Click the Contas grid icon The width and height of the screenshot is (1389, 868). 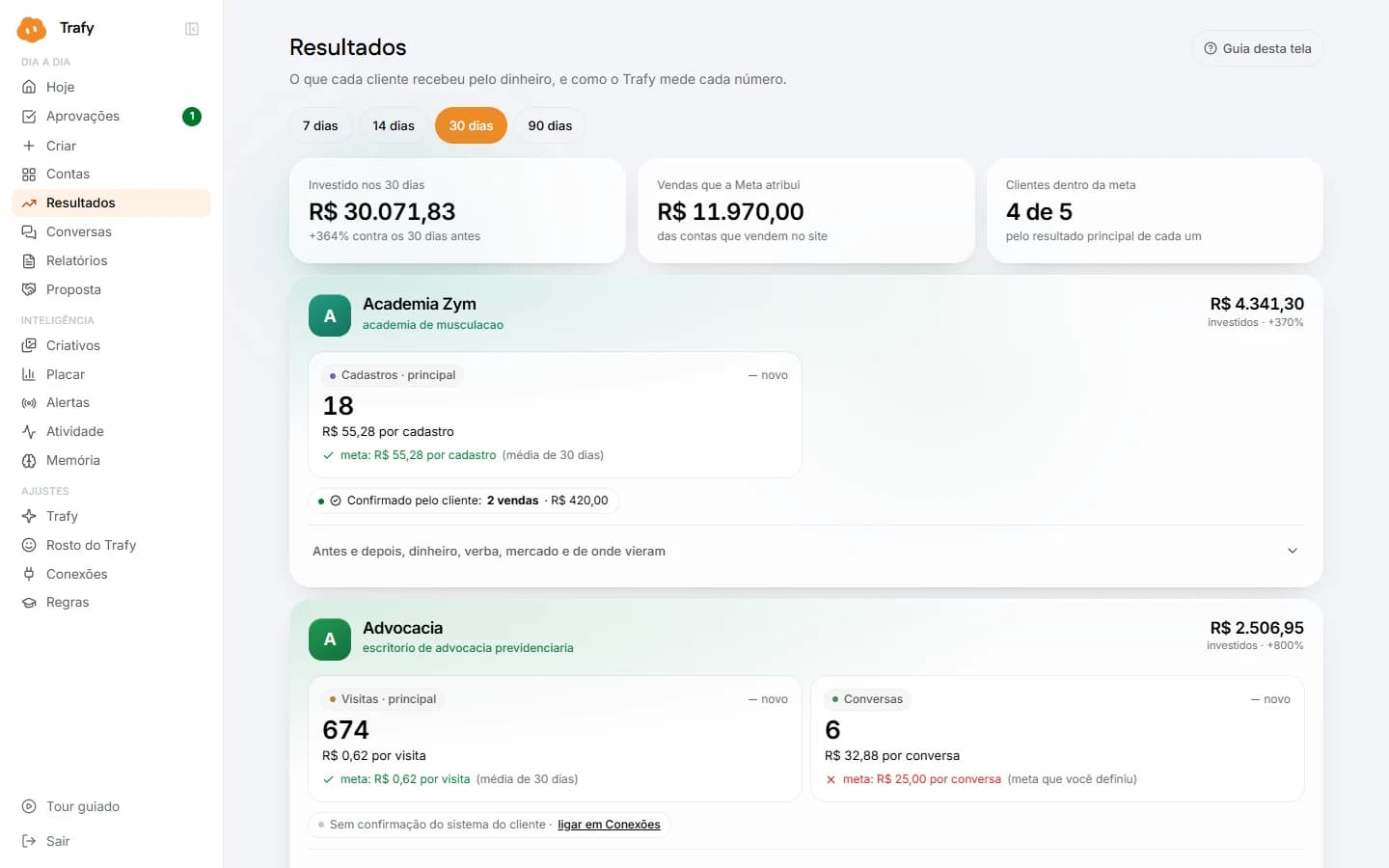tap(29, 174)
